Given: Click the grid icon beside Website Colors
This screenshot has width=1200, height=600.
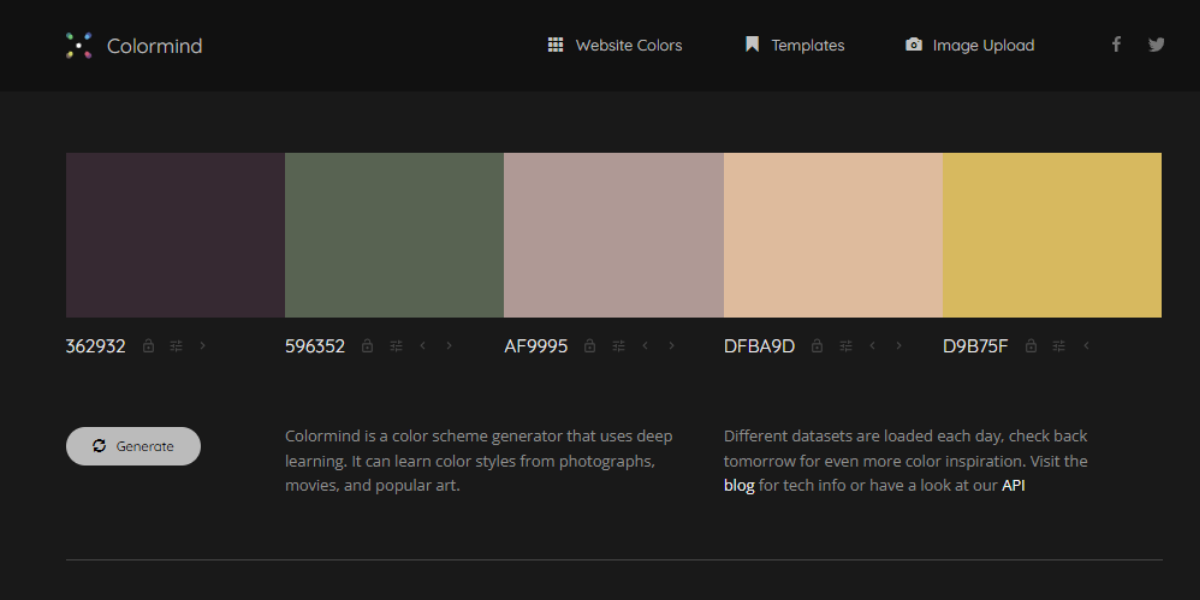Looking at the screenshot, I should tap(556, 44).
